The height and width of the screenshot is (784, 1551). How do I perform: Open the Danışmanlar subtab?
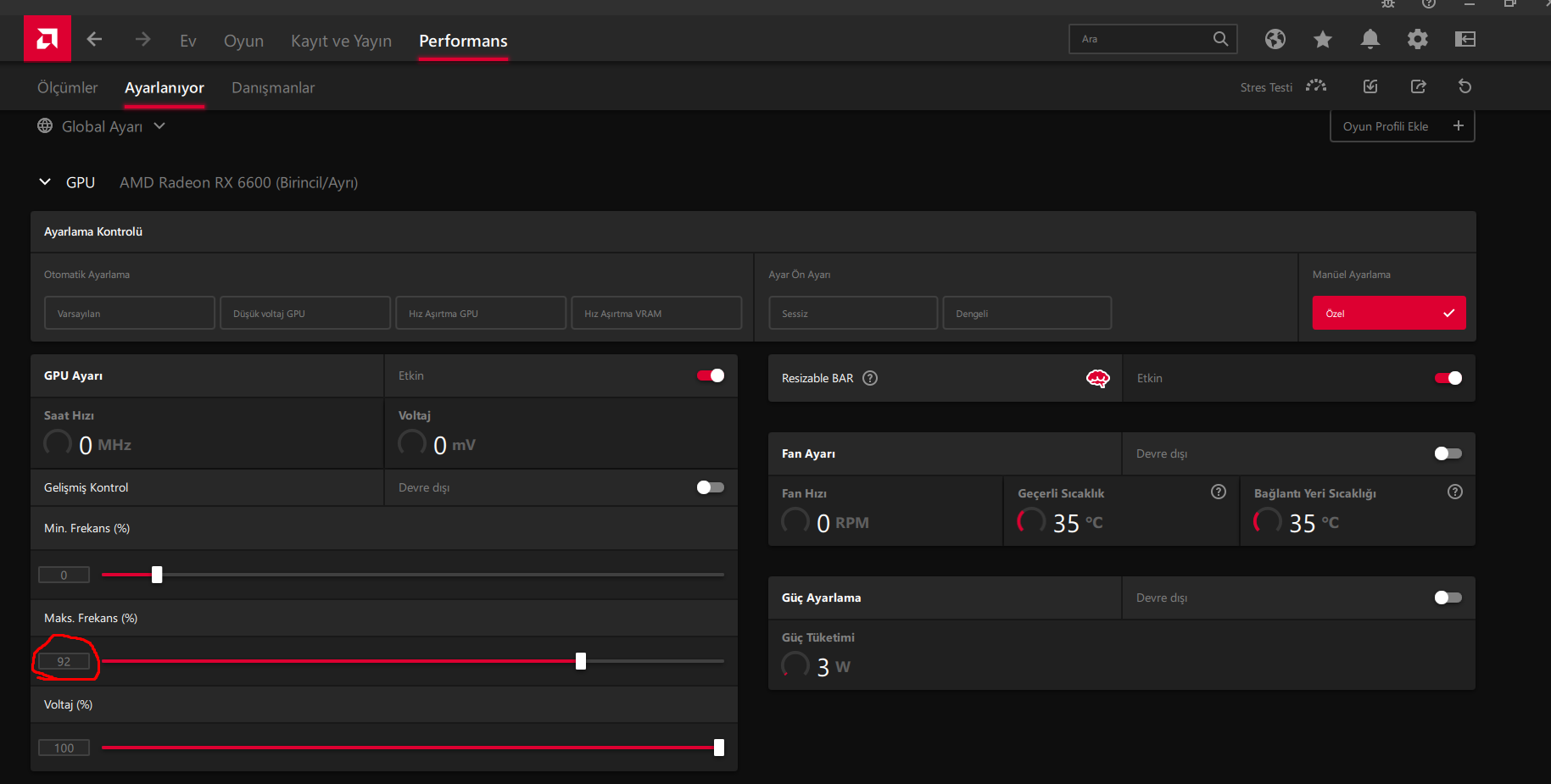click(x=273, y=88)
